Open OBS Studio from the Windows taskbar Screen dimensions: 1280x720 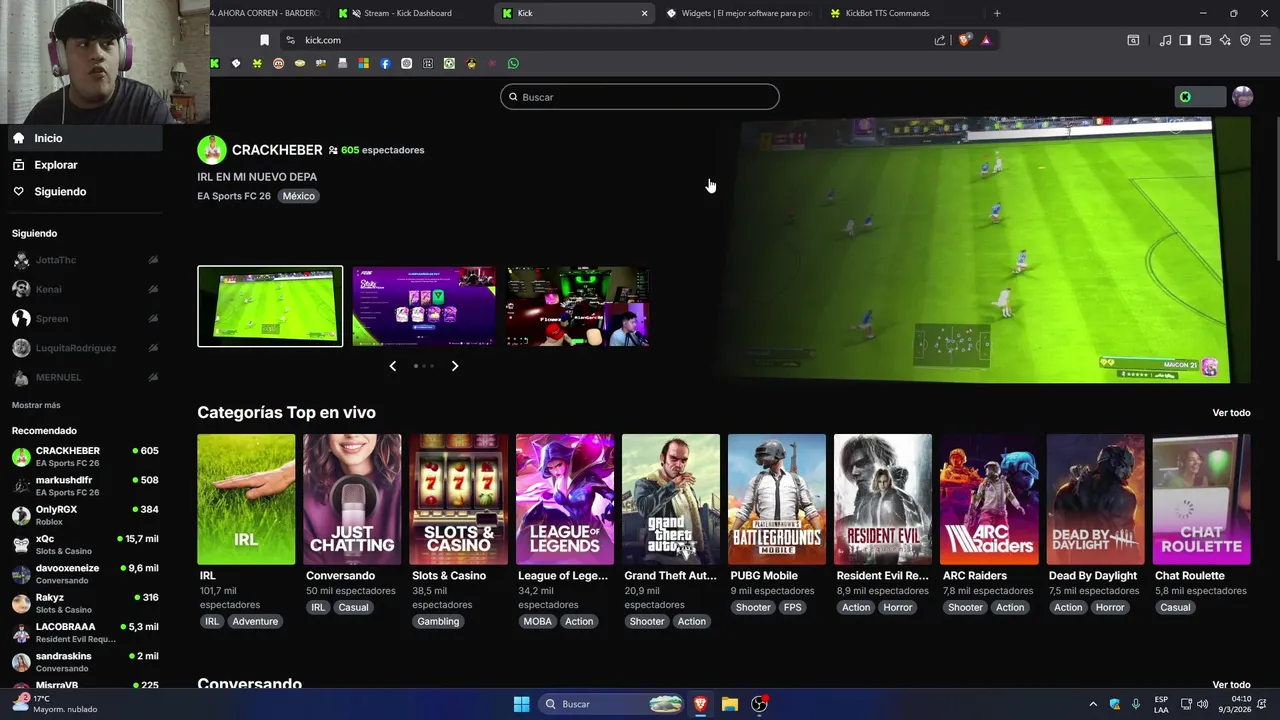pyautogui.click(x=759, y=704)
